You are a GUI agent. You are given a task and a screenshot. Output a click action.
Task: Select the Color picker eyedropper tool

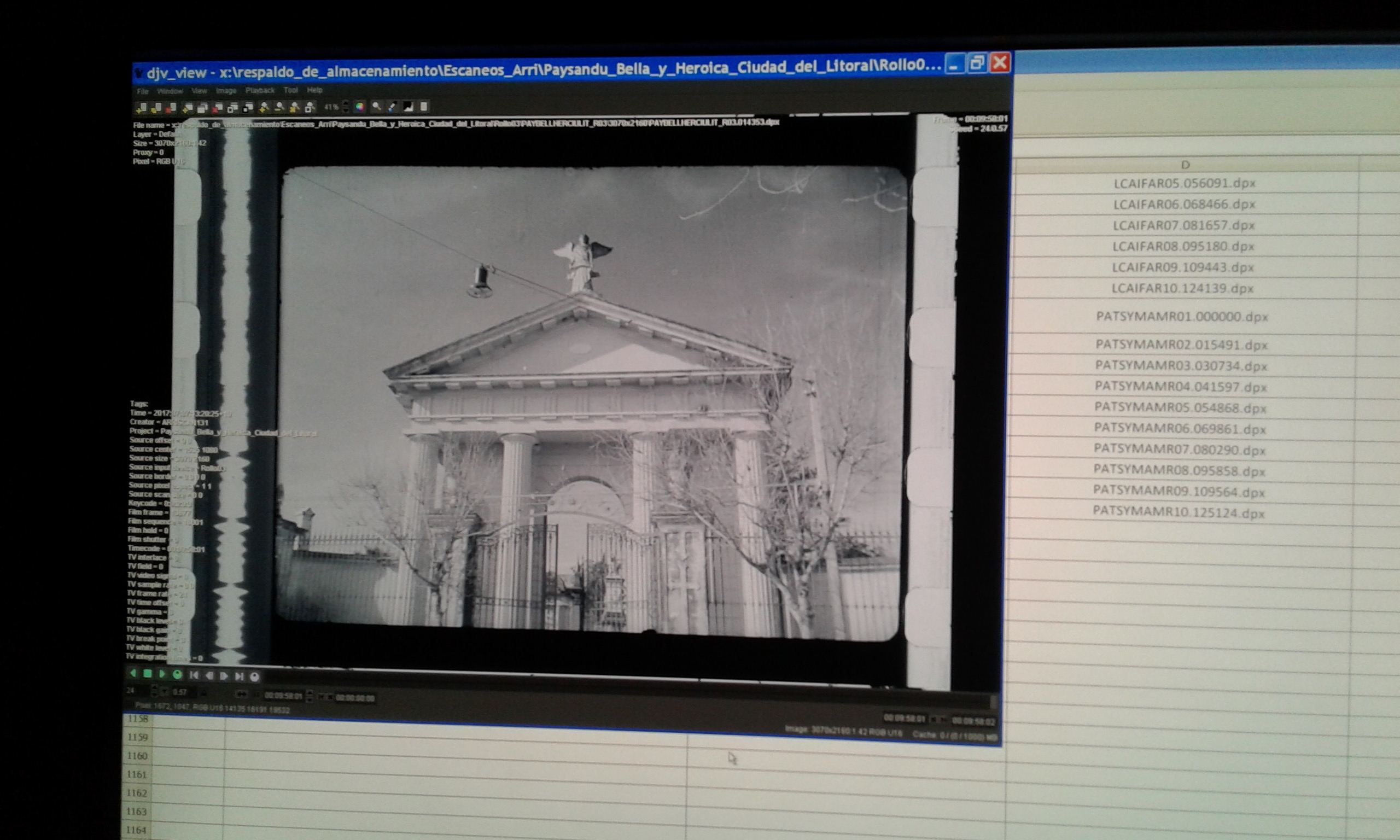coord(392,107)
